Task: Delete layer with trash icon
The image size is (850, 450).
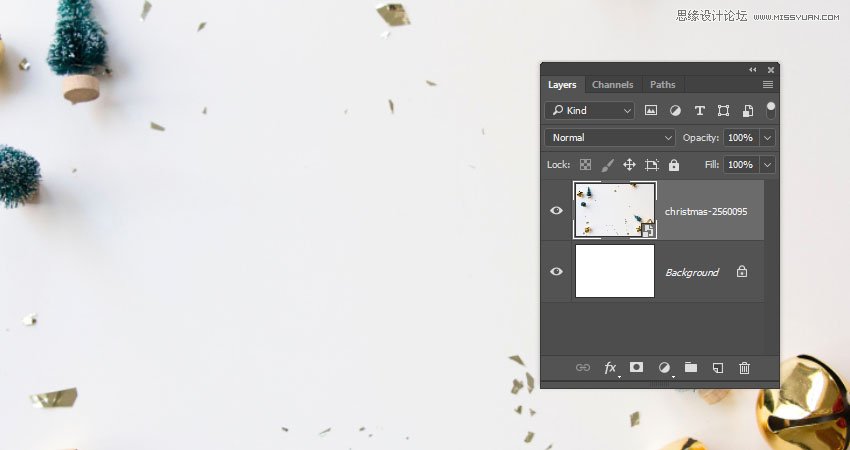Action: tap(744, 368)
